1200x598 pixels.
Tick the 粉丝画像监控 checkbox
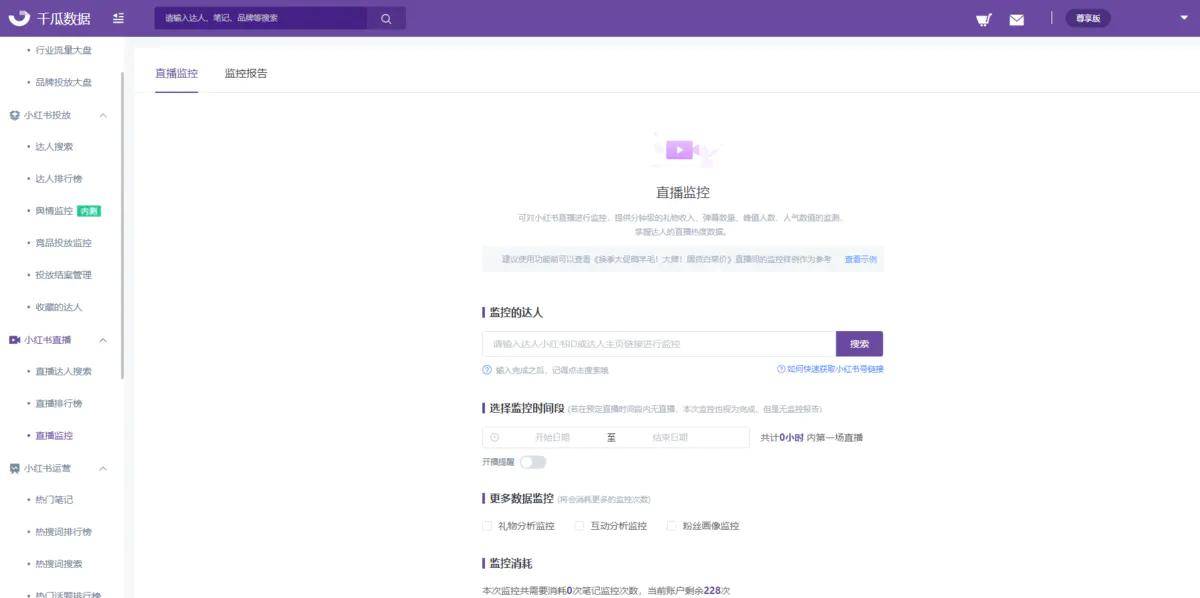click(672, 526)
